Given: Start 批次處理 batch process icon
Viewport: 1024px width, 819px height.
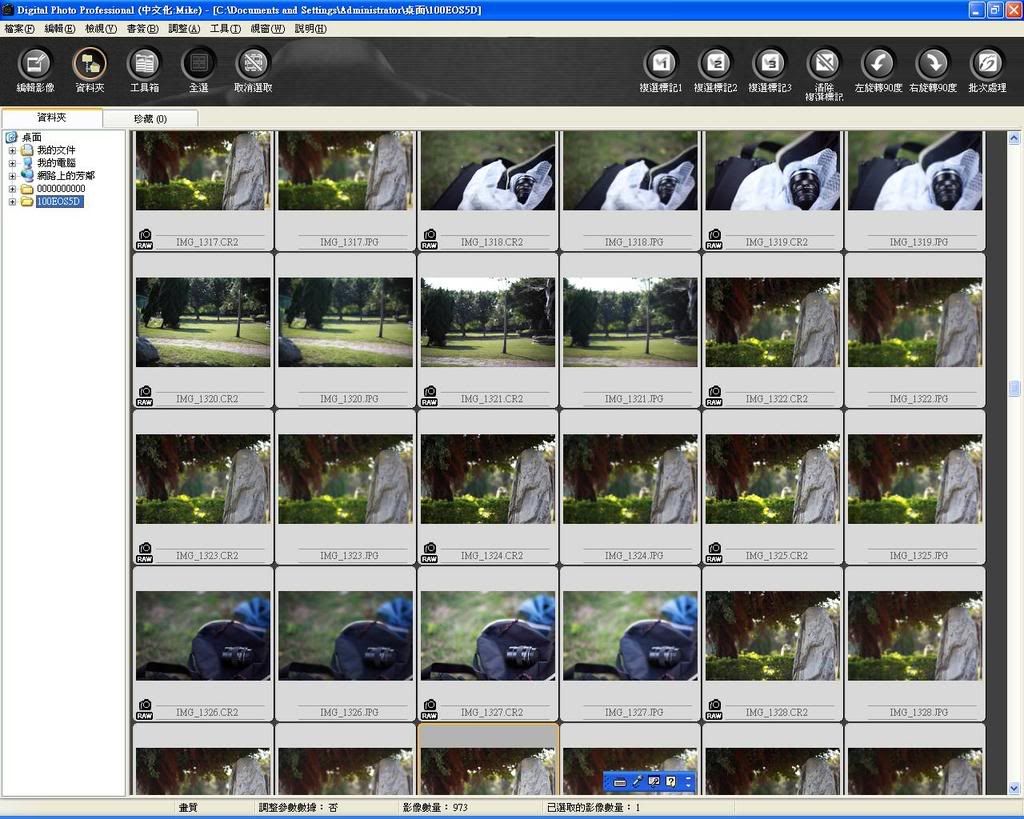Looking at the screenshot, I should tap(987, 64).
